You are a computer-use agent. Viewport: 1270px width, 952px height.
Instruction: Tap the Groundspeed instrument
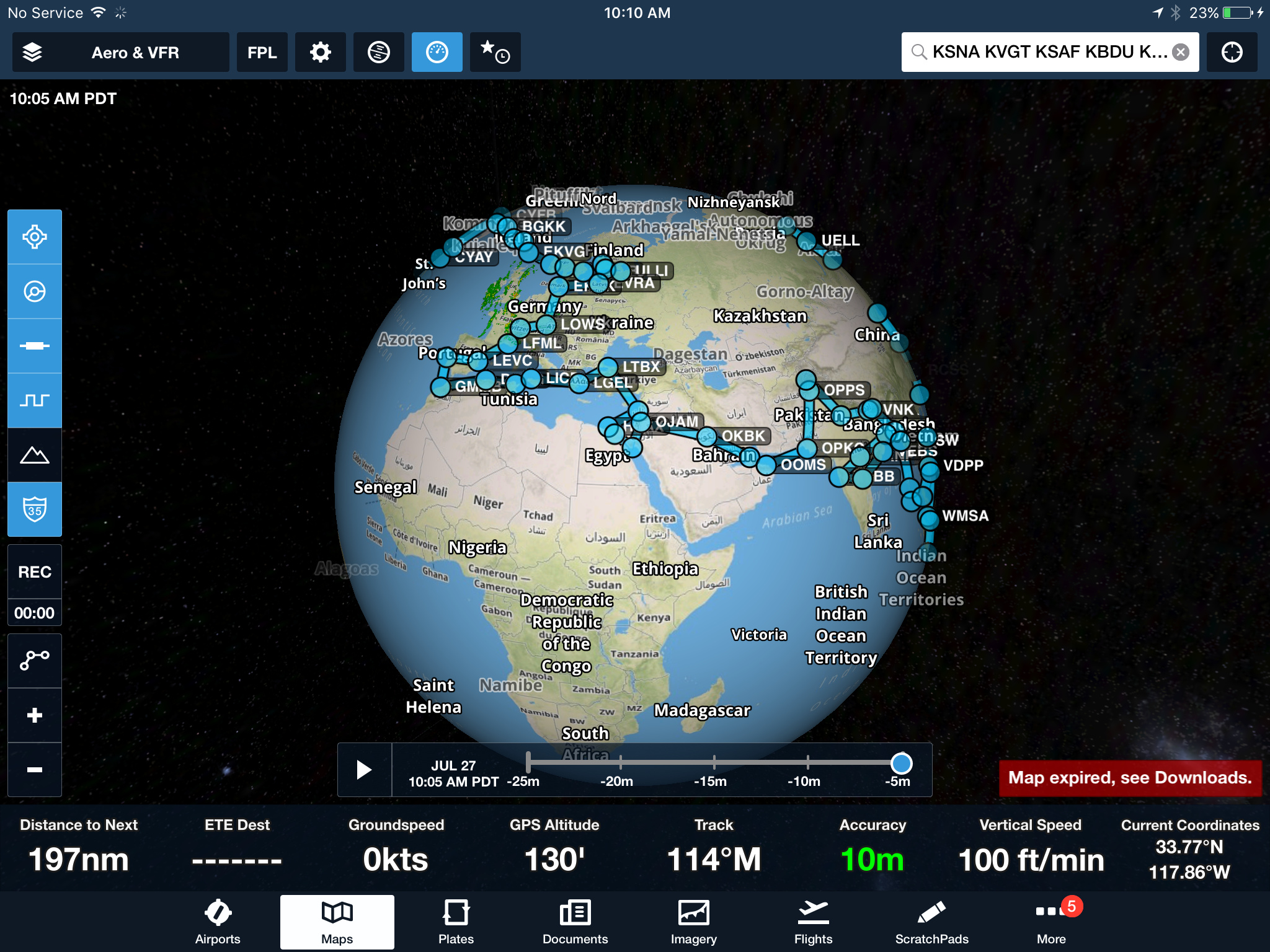(x=396, y=848)
